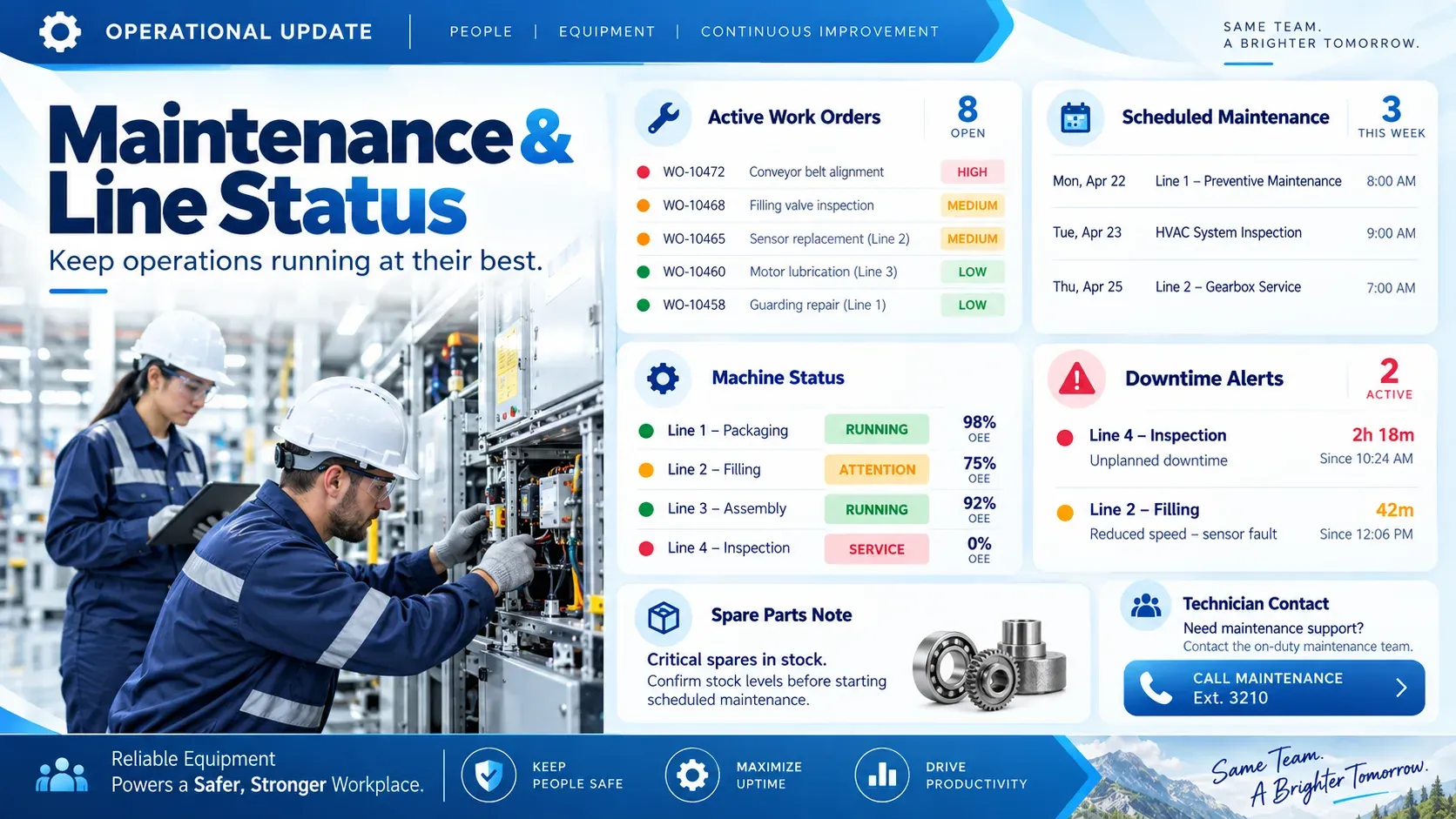Click the people icon beside Technician Contact

coord(1146,606)
